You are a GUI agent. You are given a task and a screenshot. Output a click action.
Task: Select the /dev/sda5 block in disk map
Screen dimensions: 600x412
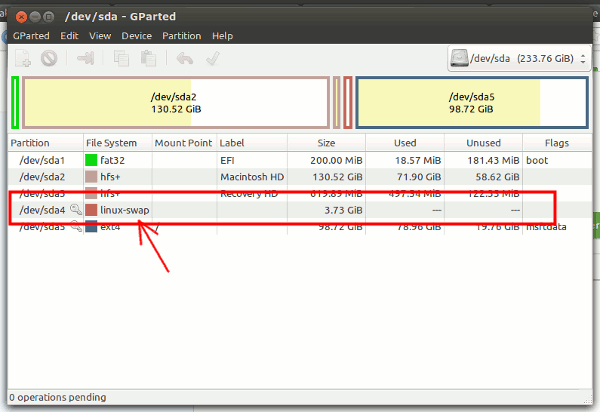(x=471, y=103)
